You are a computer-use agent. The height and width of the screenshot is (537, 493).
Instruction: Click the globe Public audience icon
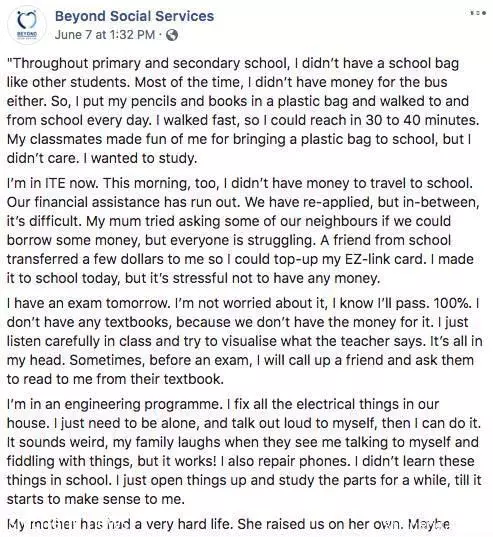[x=172, y=35]
